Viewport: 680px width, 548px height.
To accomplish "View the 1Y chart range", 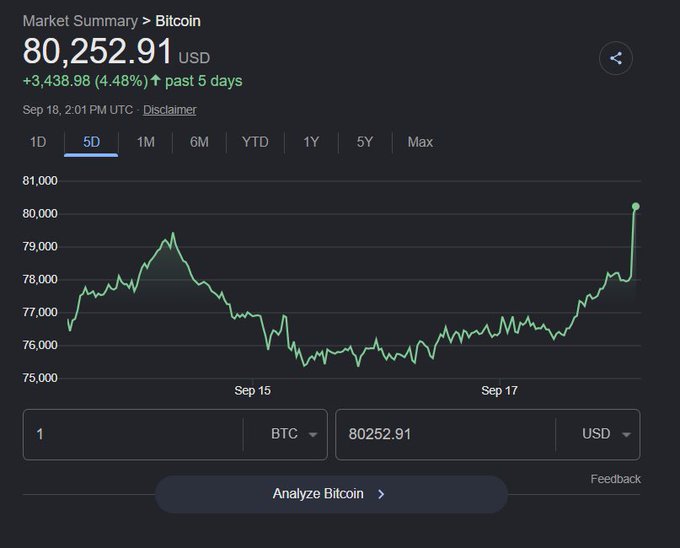I will [x=311, y=142].
